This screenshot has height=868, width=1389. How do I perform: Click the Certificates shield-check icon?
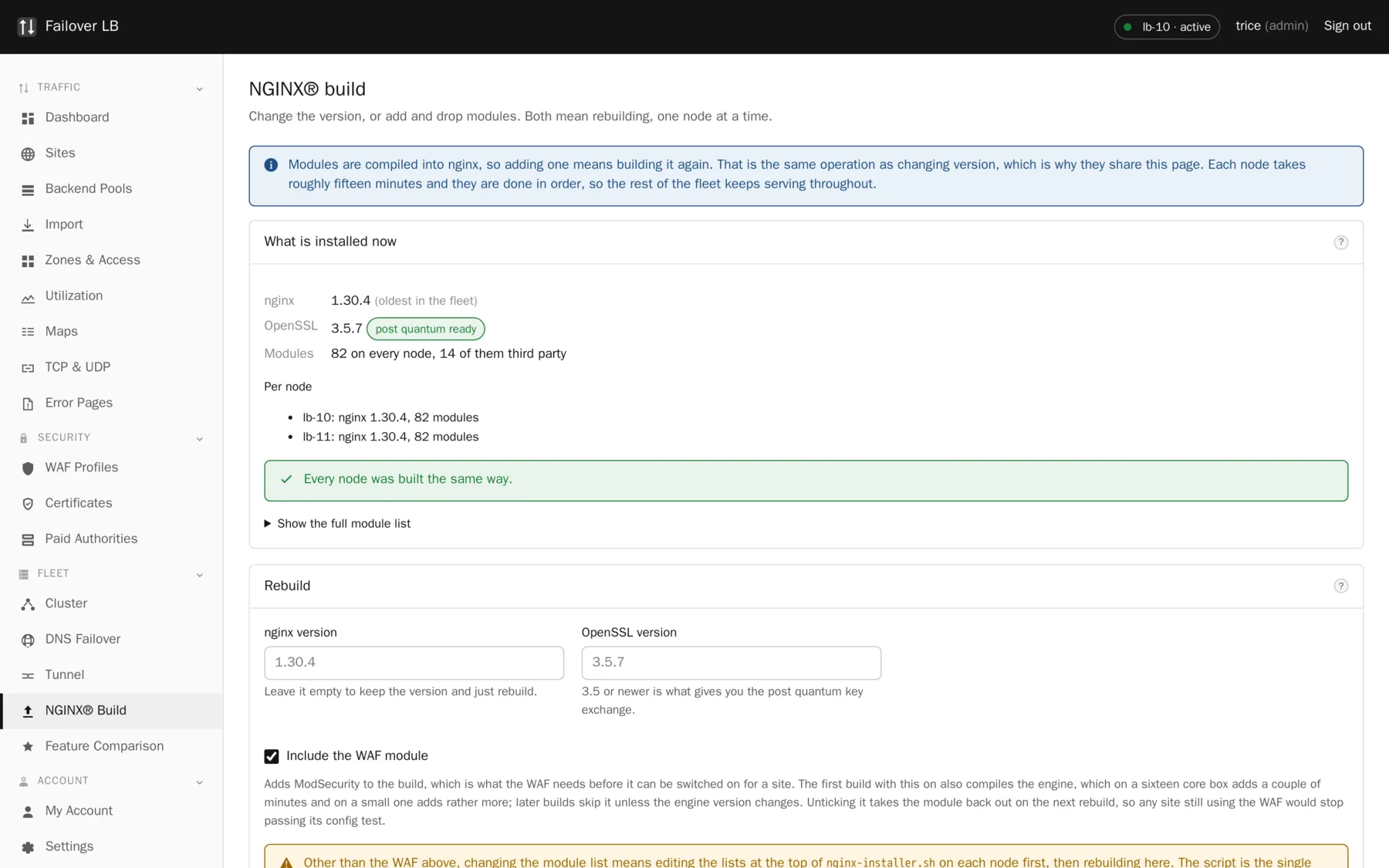click(x=28, y=504)
